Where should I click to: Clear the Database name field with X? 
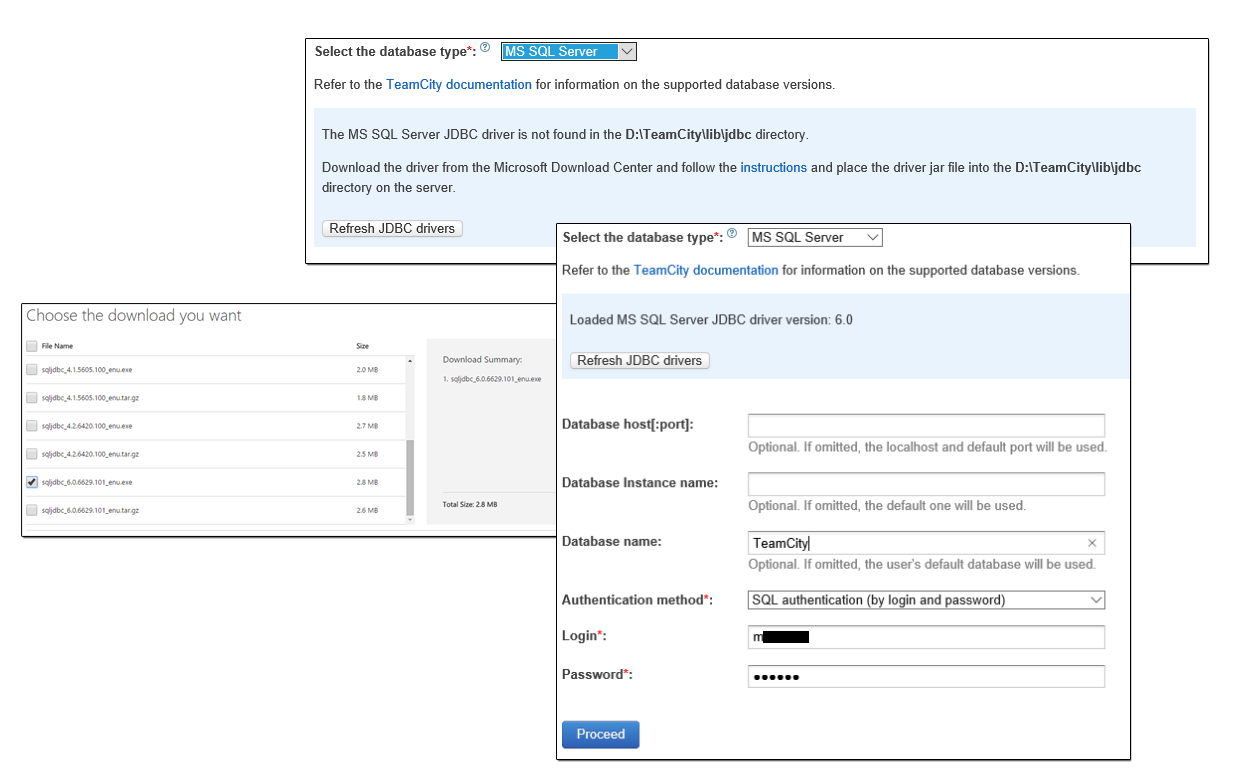click(x=1092, y=543)
